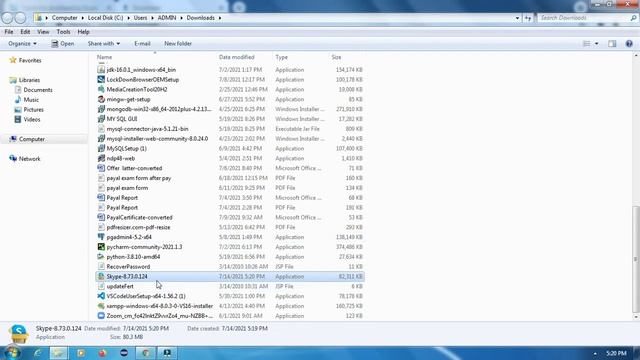This screenshot has height=360, width=640.
Task: Open the Tools menu
Action: 63,31
